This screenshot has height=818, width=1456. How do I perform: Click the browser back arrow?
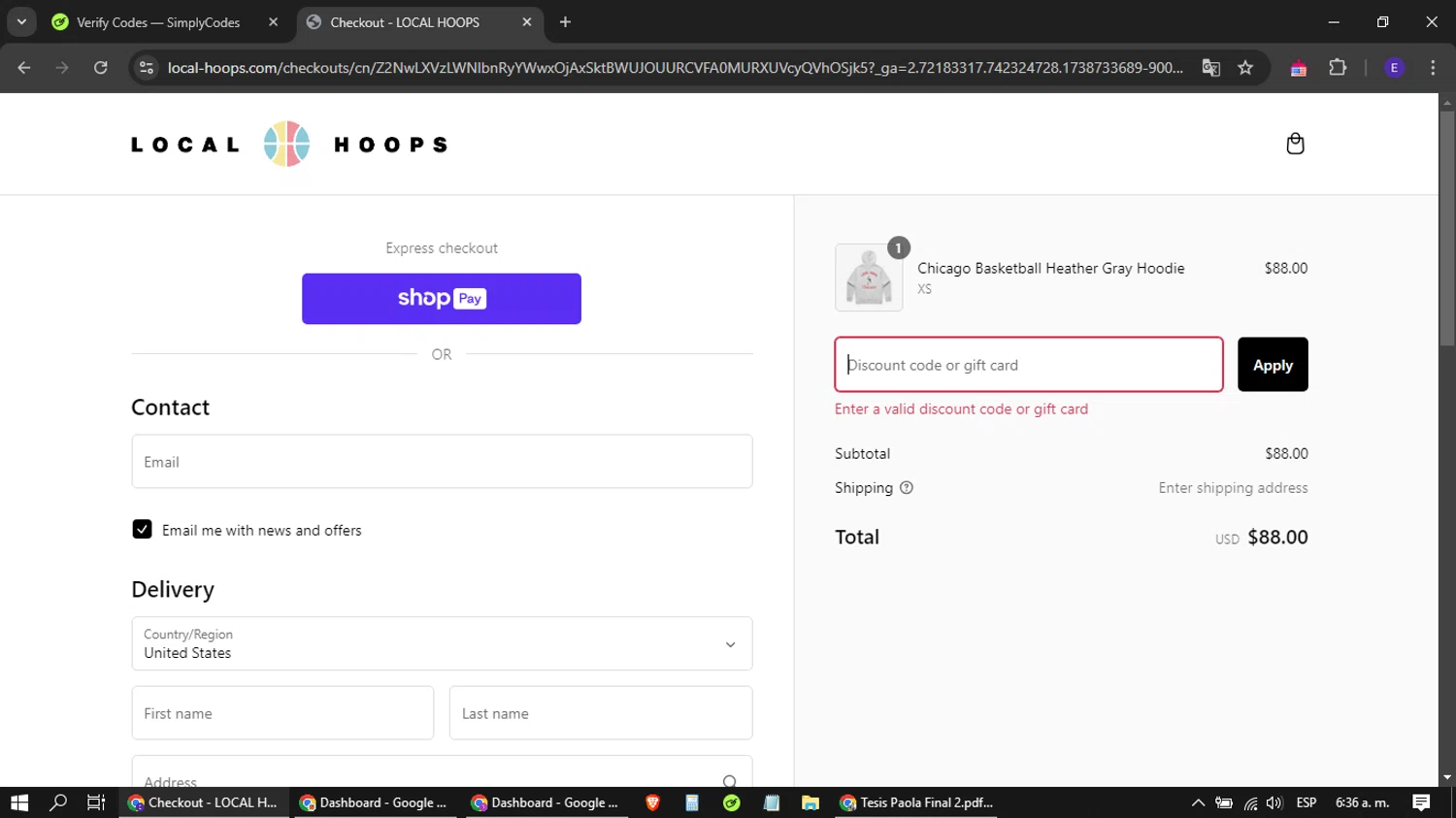[x=24, y=67]
